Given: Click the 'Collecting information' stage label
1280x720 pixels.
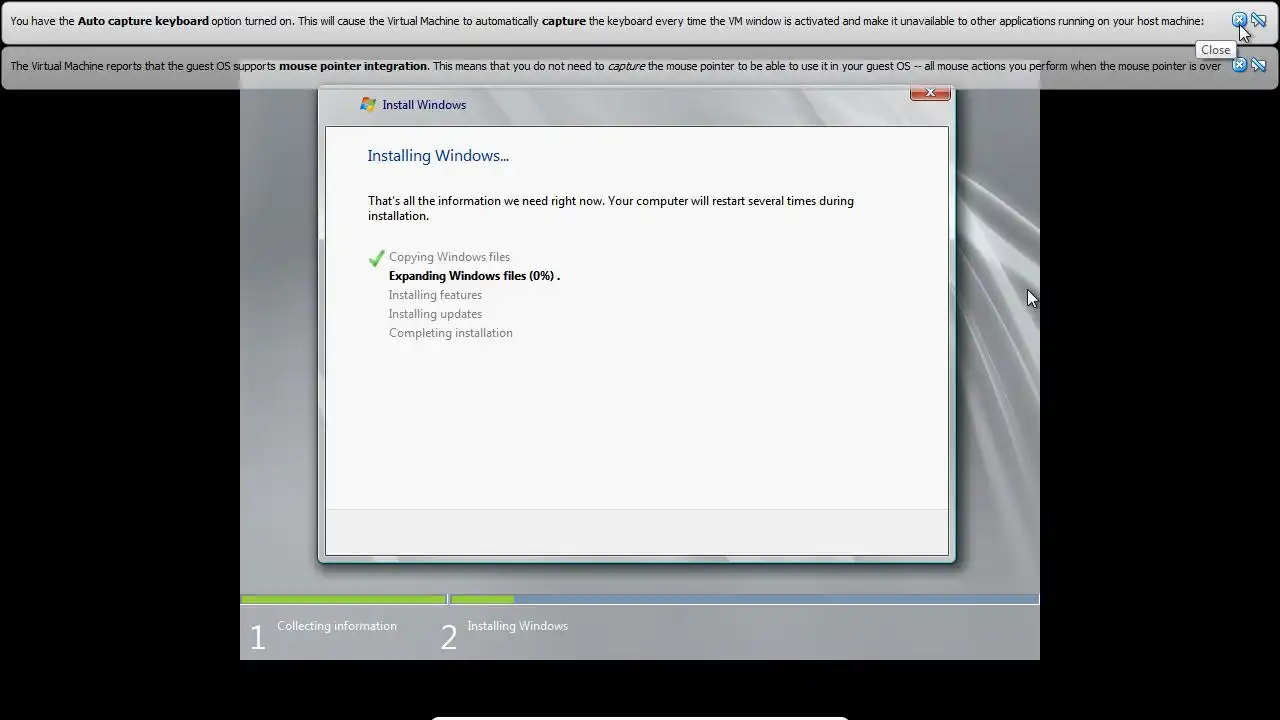Looking at the screenshot, I should pos(337,626).
